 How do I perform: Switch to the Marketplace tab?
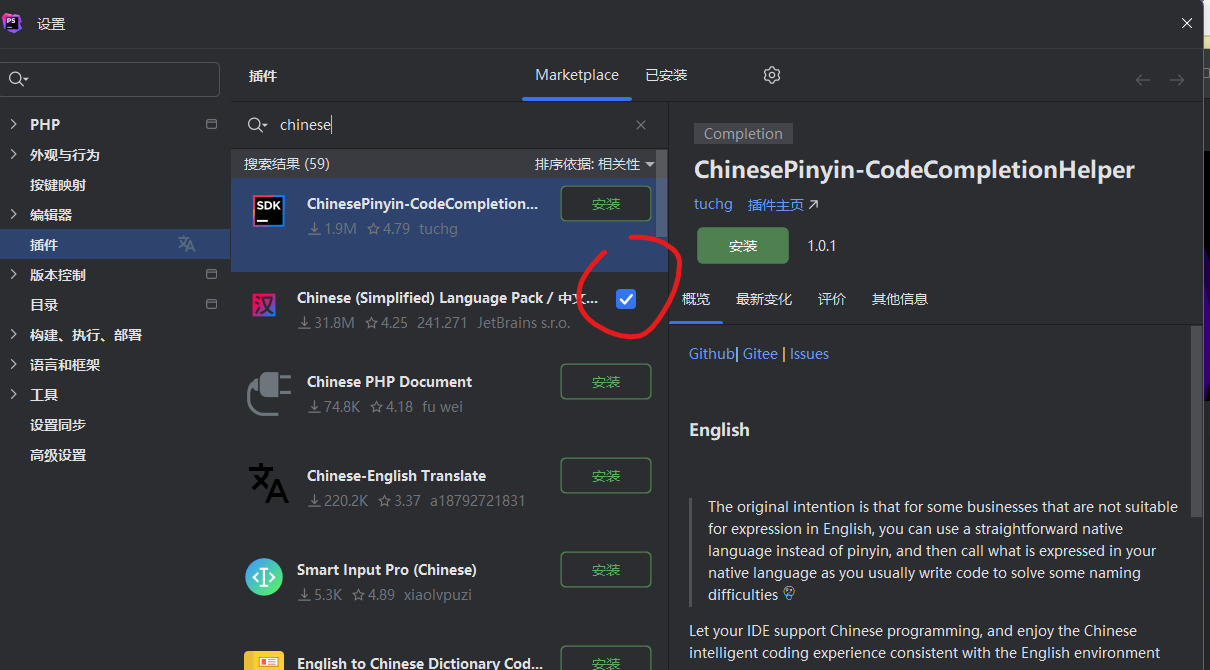pyautogui.click(x=577, y=75)
